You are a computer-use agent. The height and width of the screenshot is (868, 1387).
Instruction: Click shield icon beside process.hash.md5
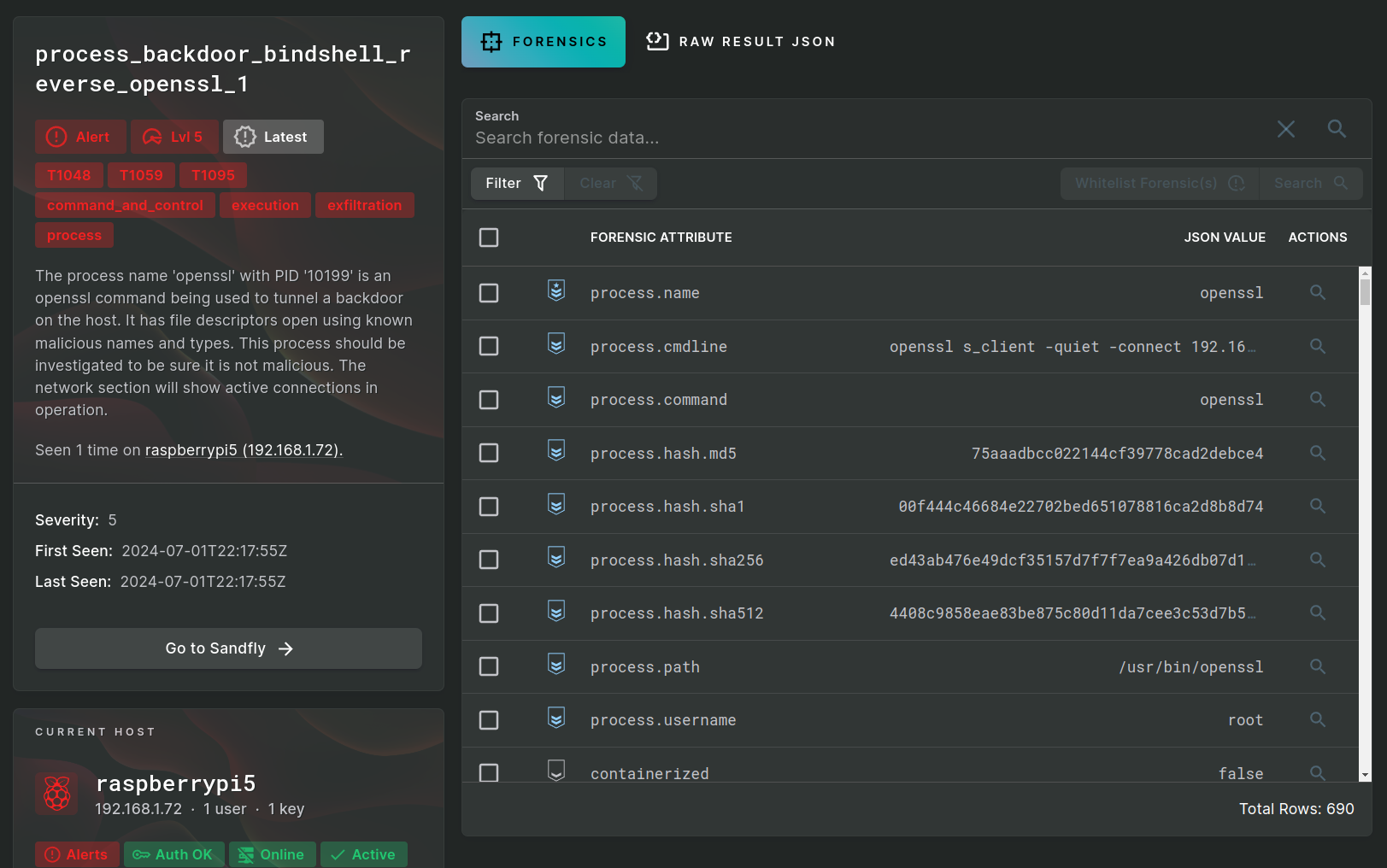point(556,451)
